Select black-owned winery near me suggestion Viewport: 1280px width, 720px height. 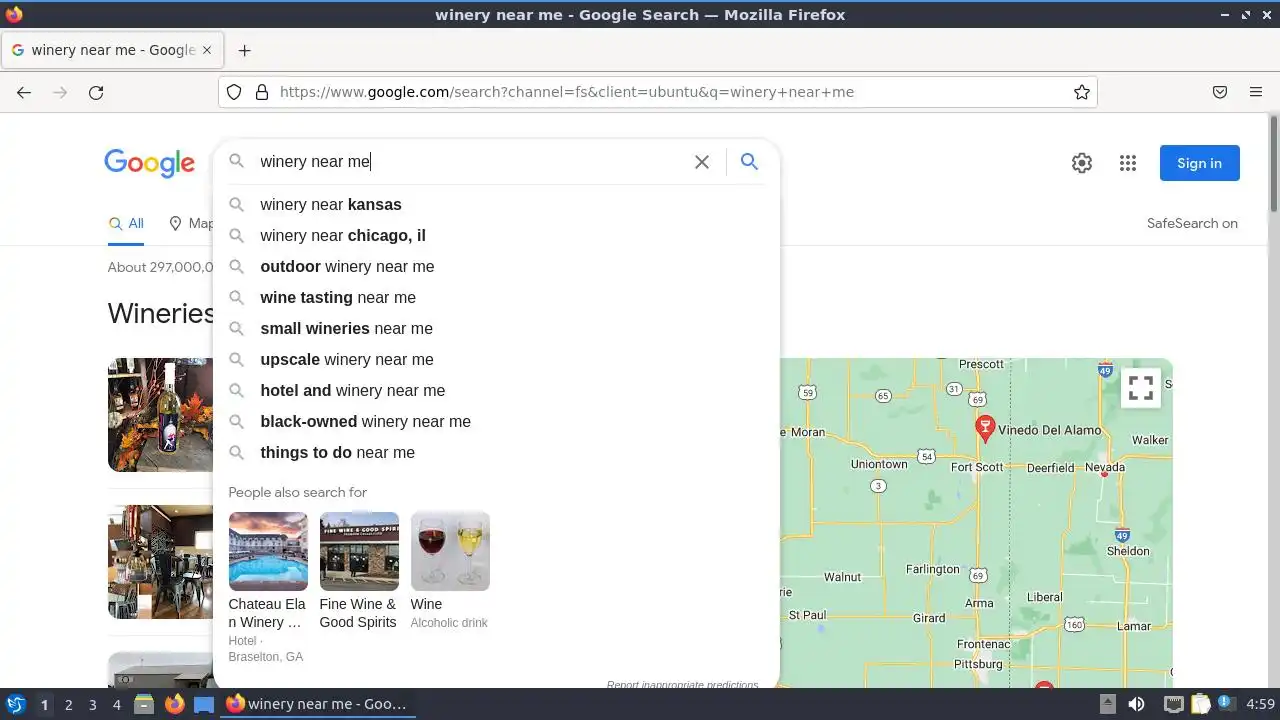(x=496, y=421)
